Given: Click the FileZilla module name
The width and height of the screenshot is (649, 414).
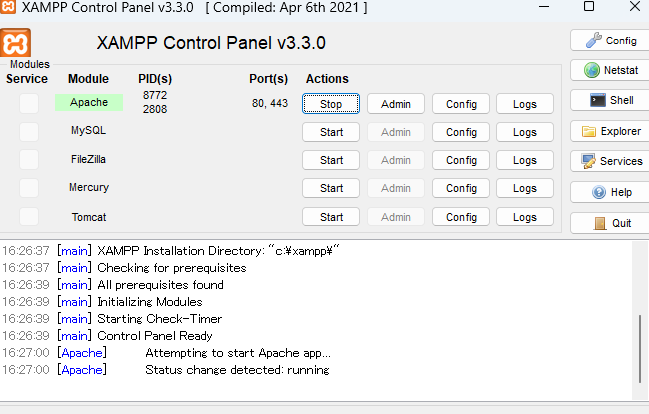Looking at the screenshot, I should click(x=88, y=159).
